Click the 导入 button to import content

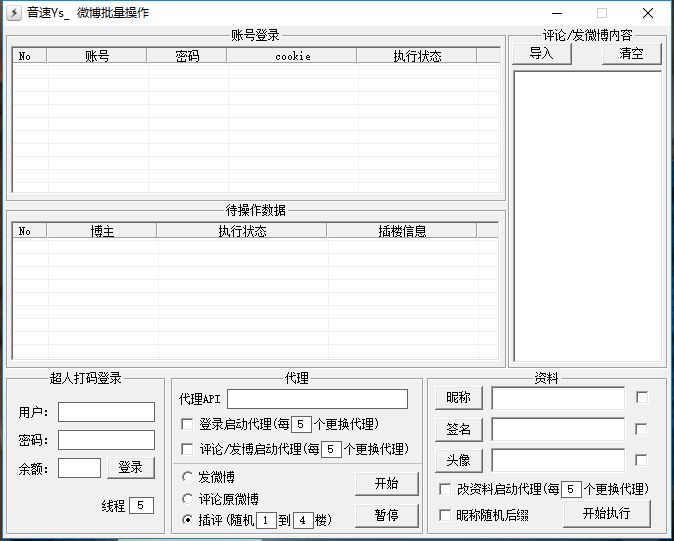[541, 54]
